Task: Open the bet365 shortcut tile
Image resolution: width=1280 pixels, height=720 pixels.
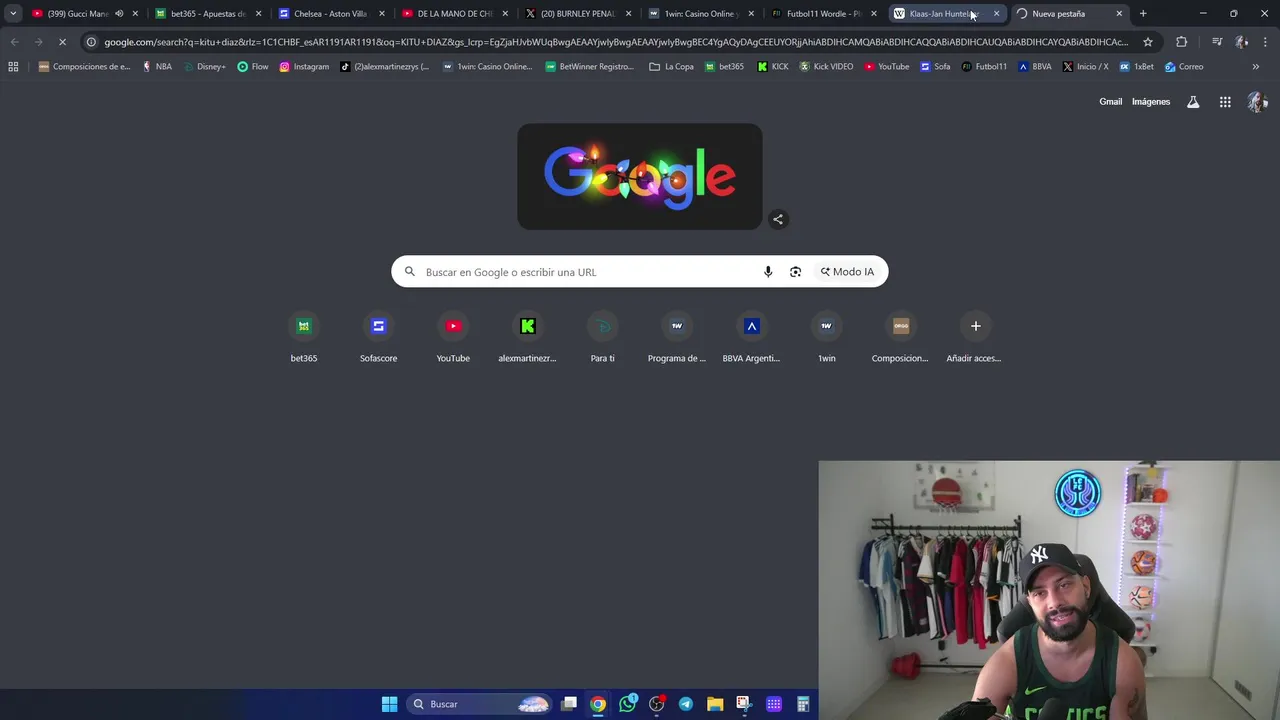Action: (304, 338)
